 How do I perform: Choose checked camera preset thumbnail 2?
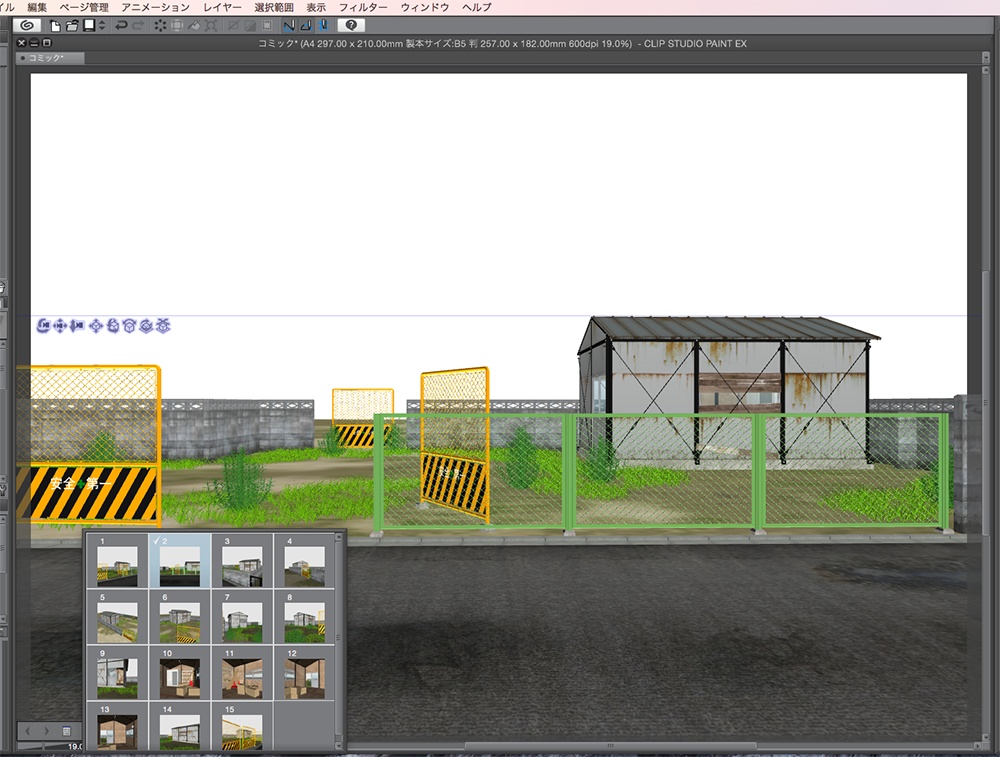coord(180,561)
